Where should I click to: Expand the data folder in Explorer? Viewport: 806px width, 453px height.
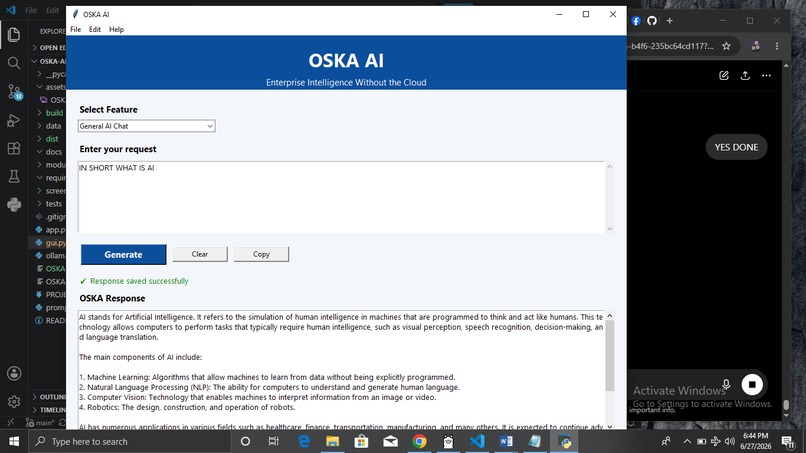48,125
